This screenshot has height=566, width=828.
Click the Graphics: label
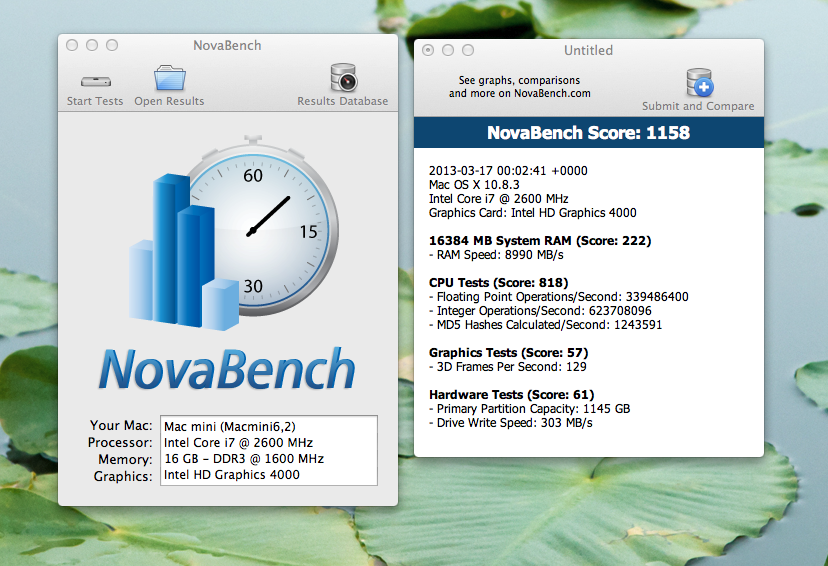[x=123, y=476]
